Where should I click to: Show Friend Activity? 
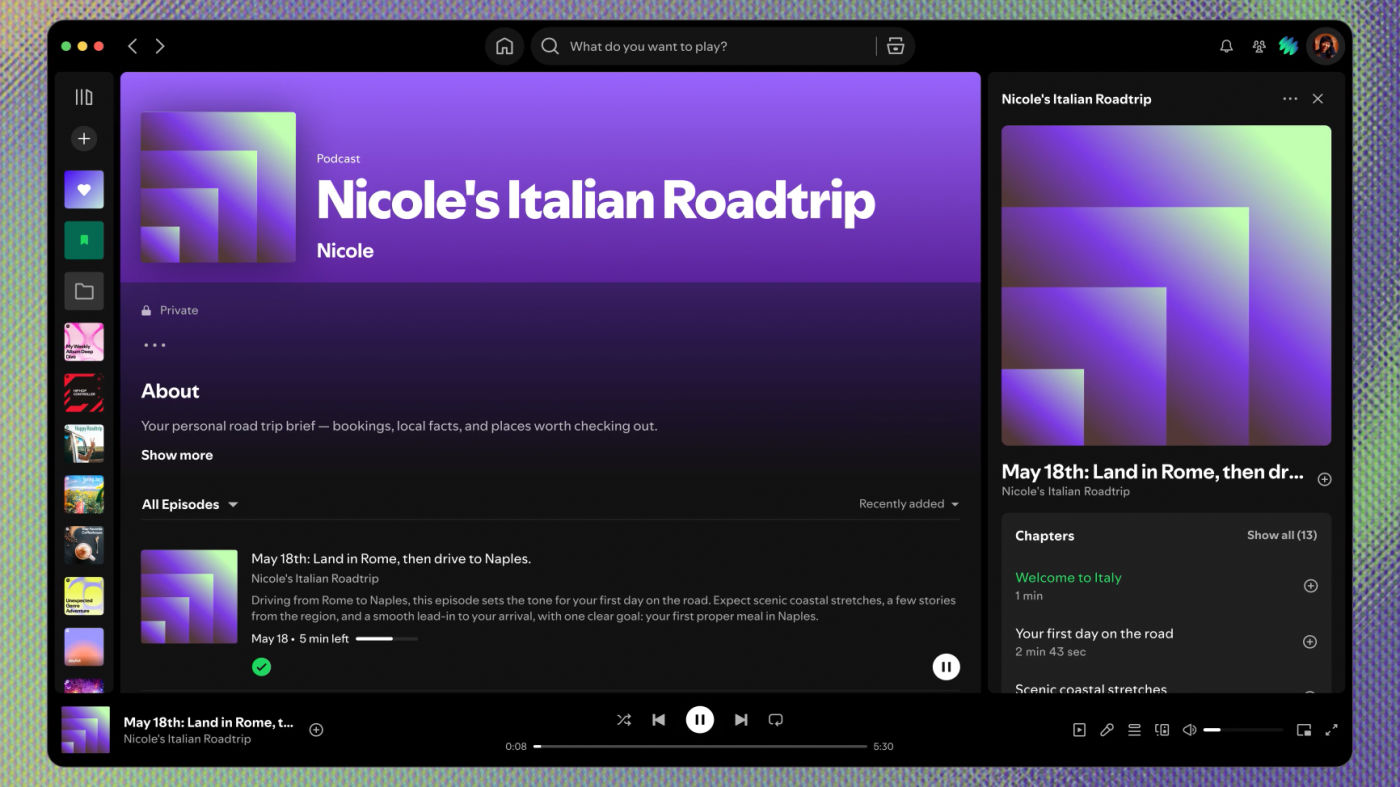(x=1258, y=46)
